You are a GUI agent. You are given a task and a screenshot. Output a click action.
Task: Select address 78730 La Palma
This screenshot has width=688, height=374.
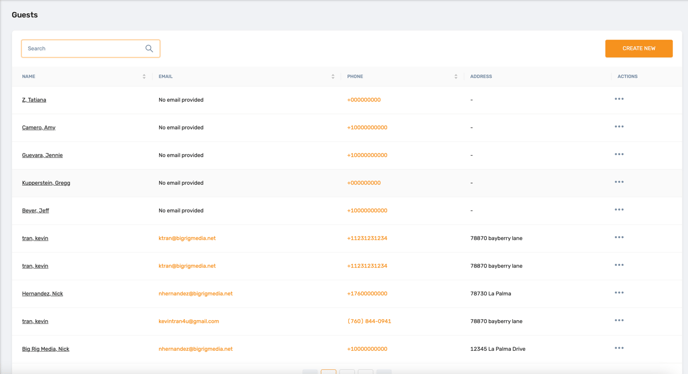pyautogui.click(x=491, y=294)
